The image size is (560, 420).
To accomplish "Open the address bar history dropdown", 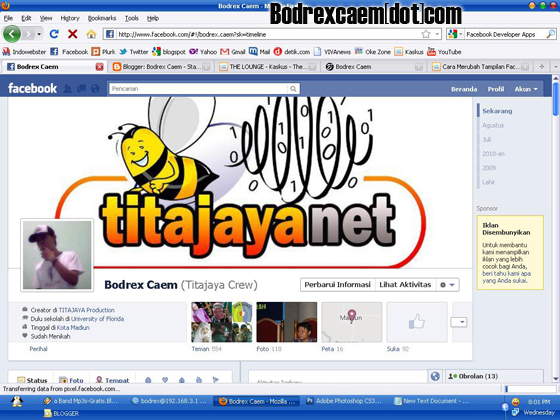I will [437, 34].
